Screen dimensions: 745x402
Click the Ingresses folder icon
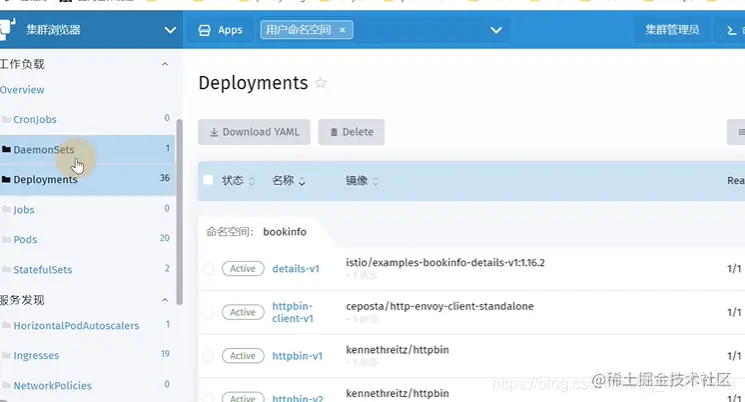click(x=6, y=355)
